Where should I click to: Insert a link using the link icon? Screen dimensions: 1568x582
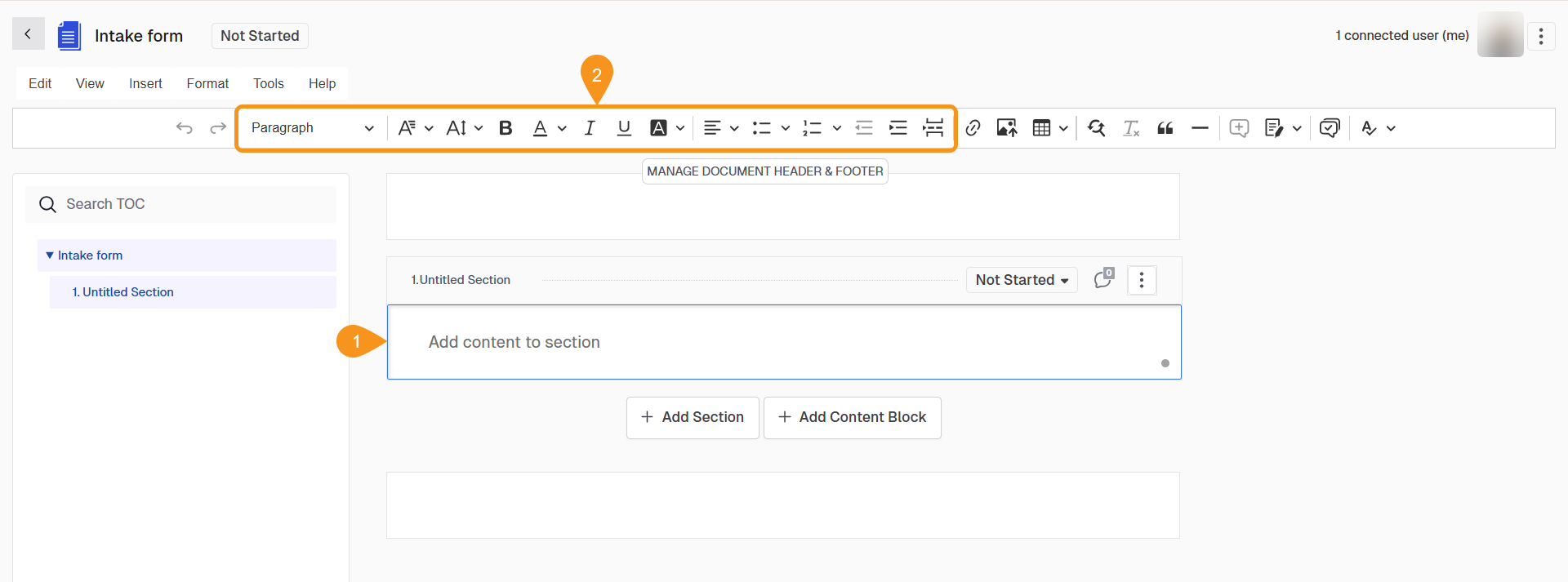point(973,128)
